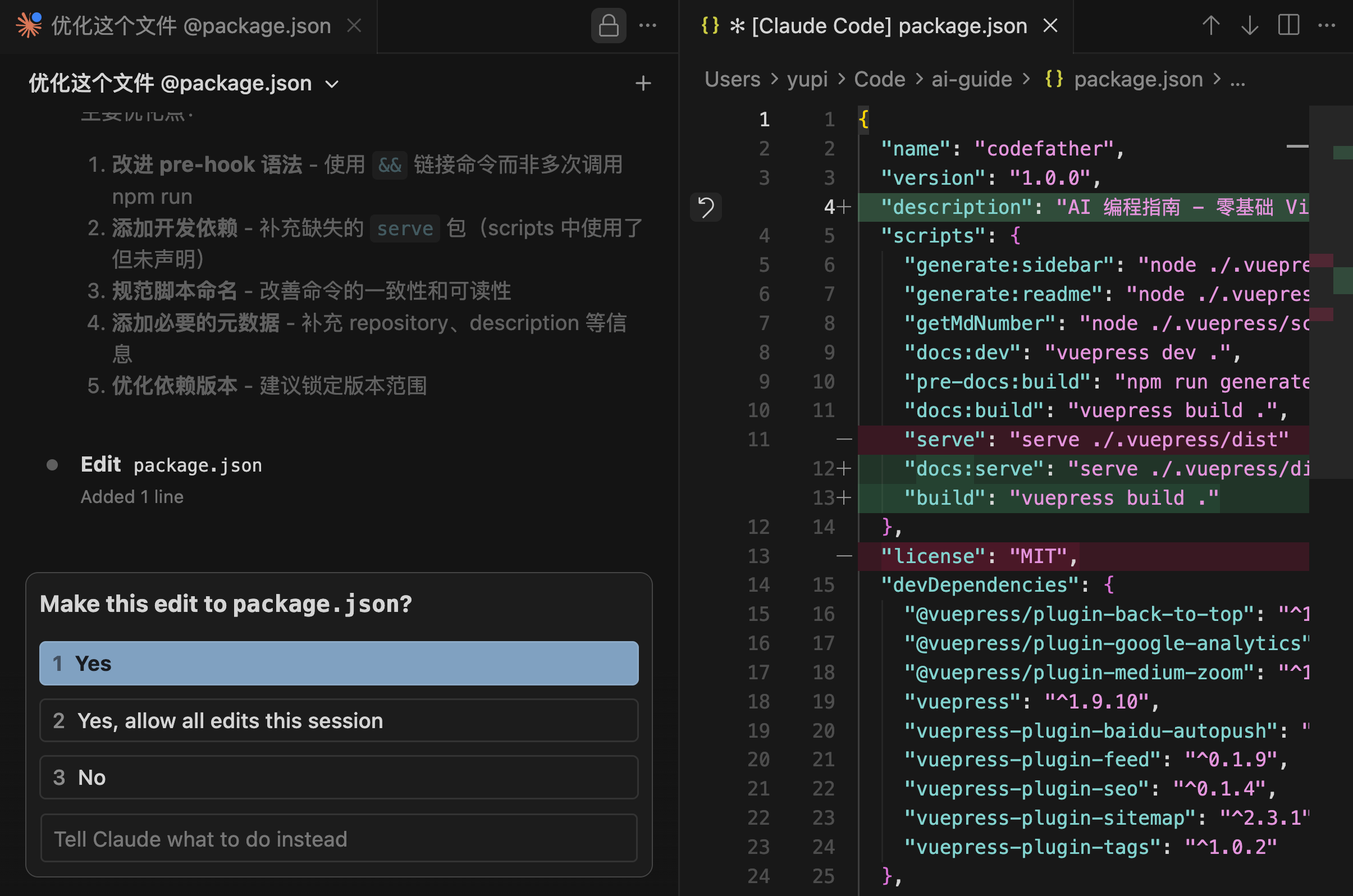The width and height of the screenshot is (1353, 896).
Task: Choose Yes, allow all edits this session
Action: pyautogui.click(x=339, y=720)
